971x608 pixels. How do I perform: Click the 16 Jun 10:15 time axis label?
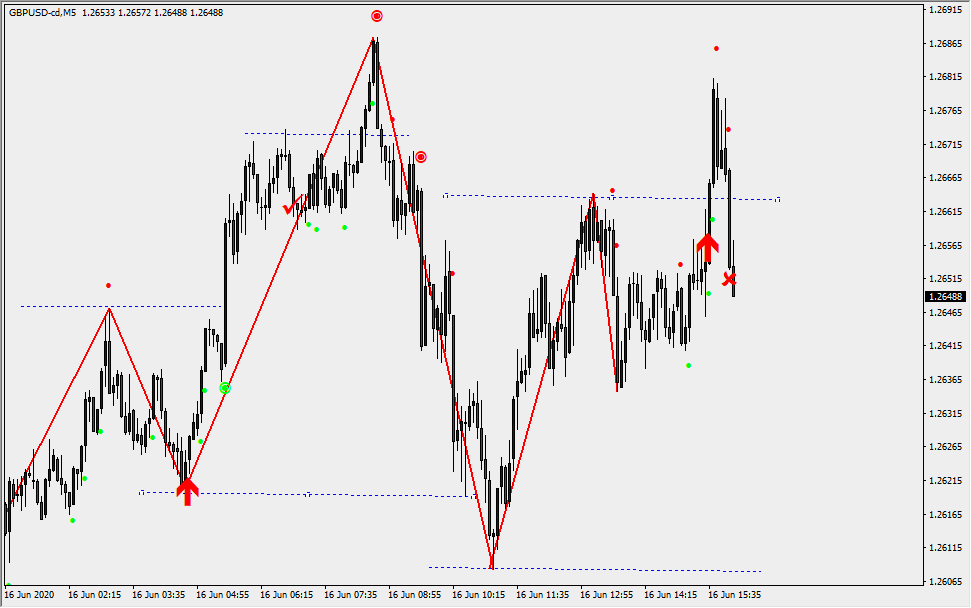[482, 594]
